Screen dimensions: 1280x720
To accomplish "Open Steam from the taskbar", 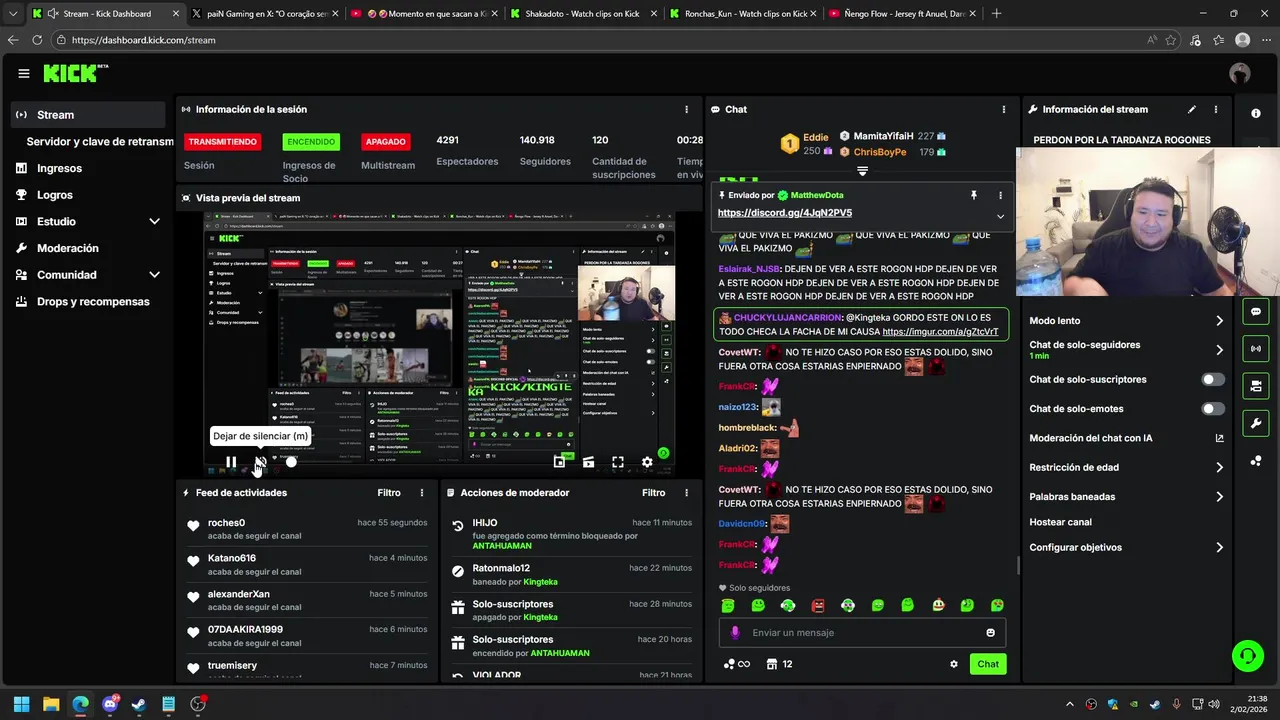I will click(139, 705).
